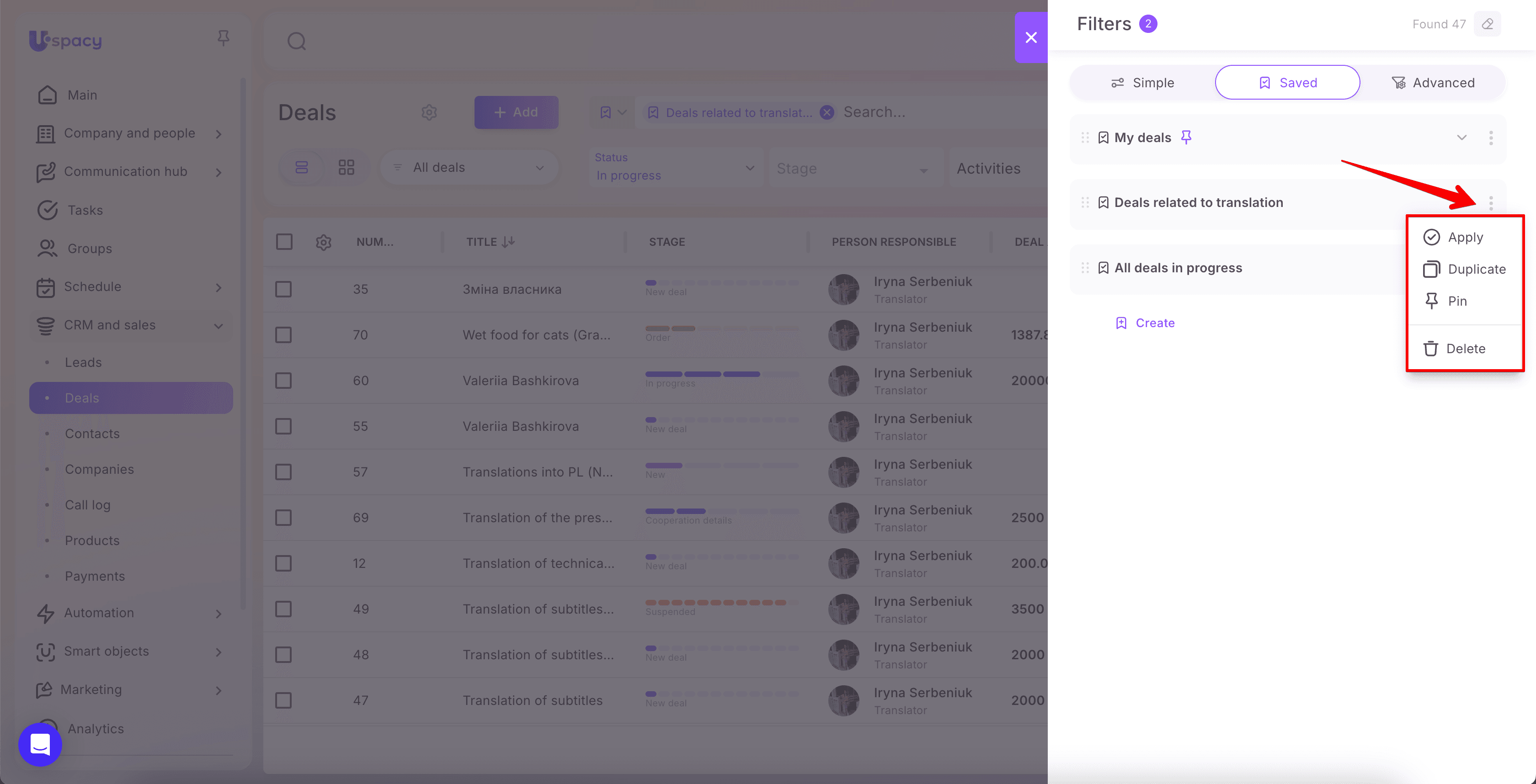
Task: Go to Main in the sidebar
Action: point(82,95)
